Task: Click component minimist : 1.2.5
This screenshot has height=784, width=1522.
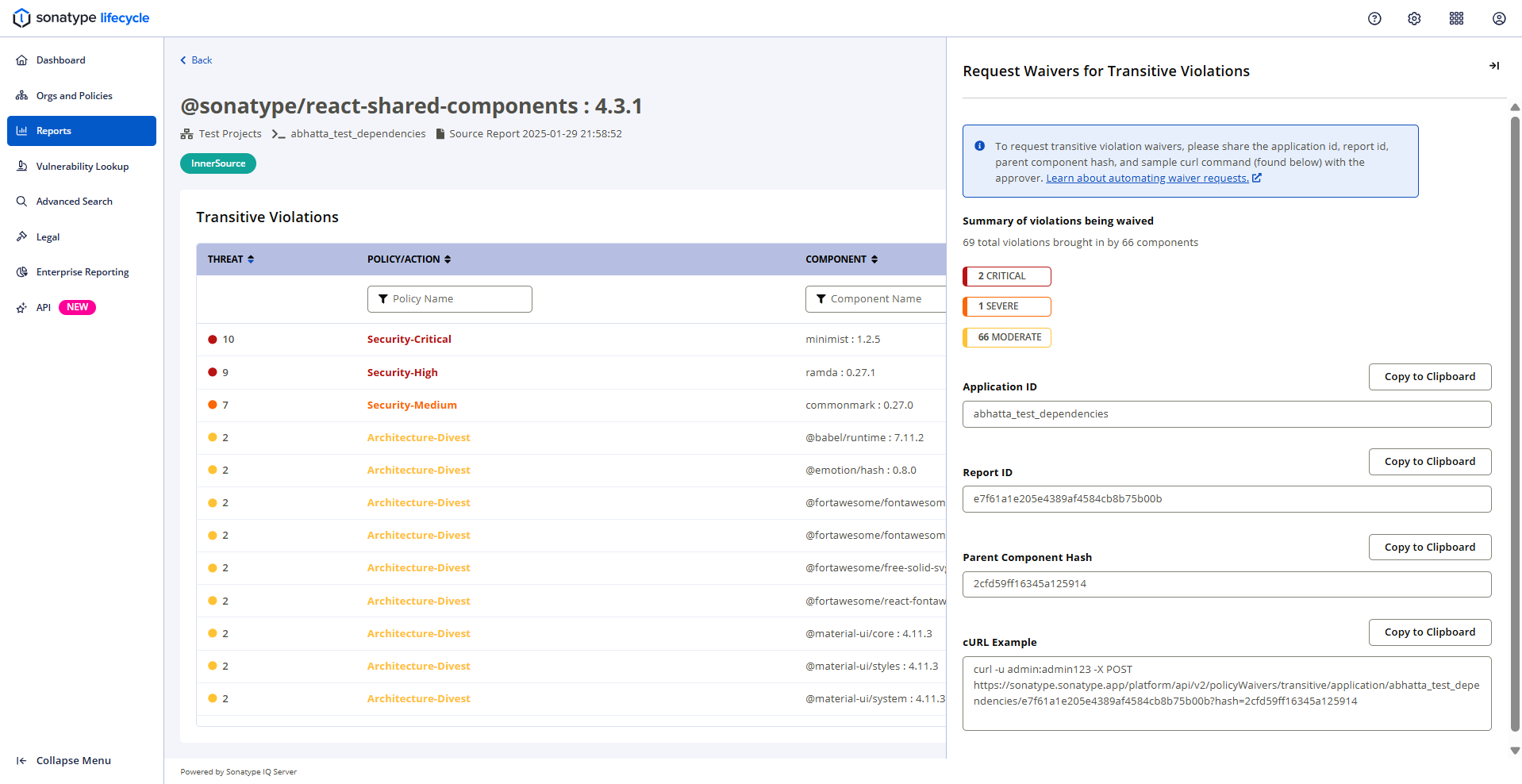Action: click(x=843, y=340)
